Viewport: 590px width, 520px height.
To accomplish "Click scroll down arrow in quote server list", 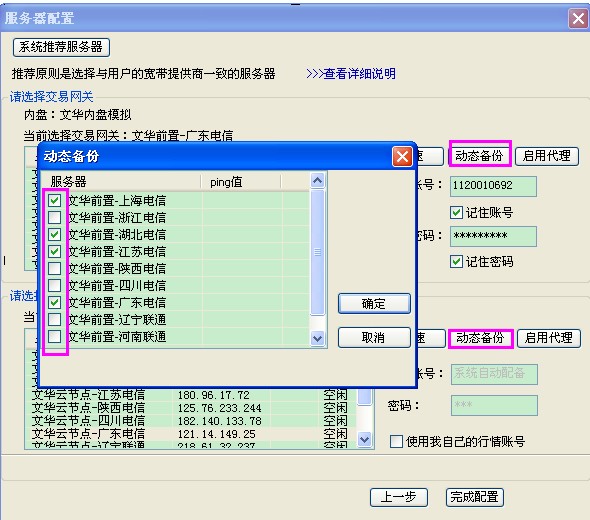I will pyautogui.click(x=365, y=439).
